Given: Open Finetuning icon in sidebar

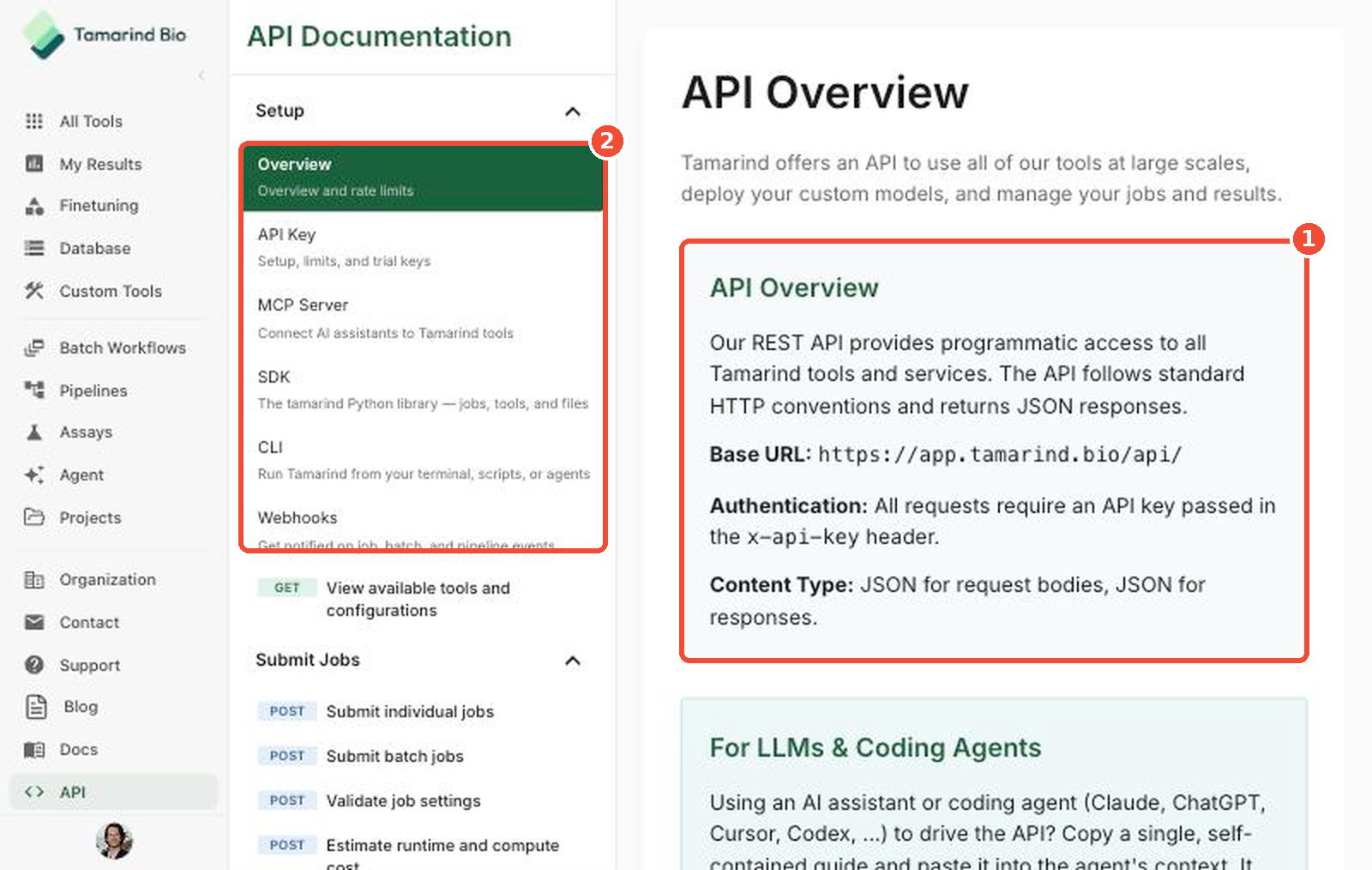Looking at the screenshot, I should tap(34, 206).
